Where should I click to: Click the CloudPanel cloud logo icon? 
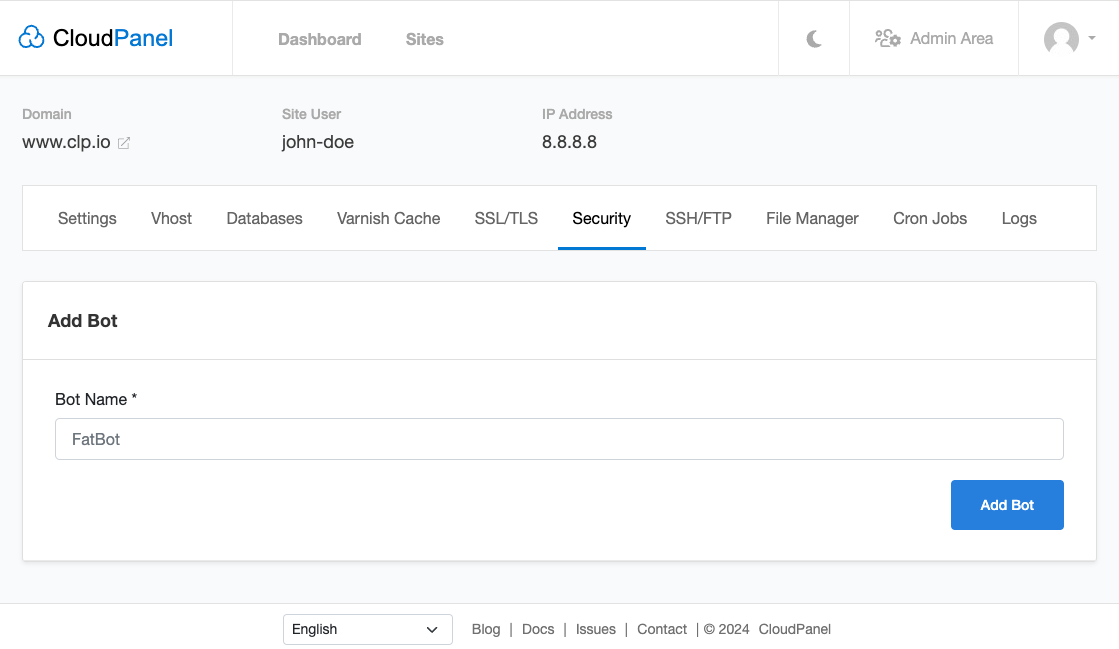tap(32, 38)
